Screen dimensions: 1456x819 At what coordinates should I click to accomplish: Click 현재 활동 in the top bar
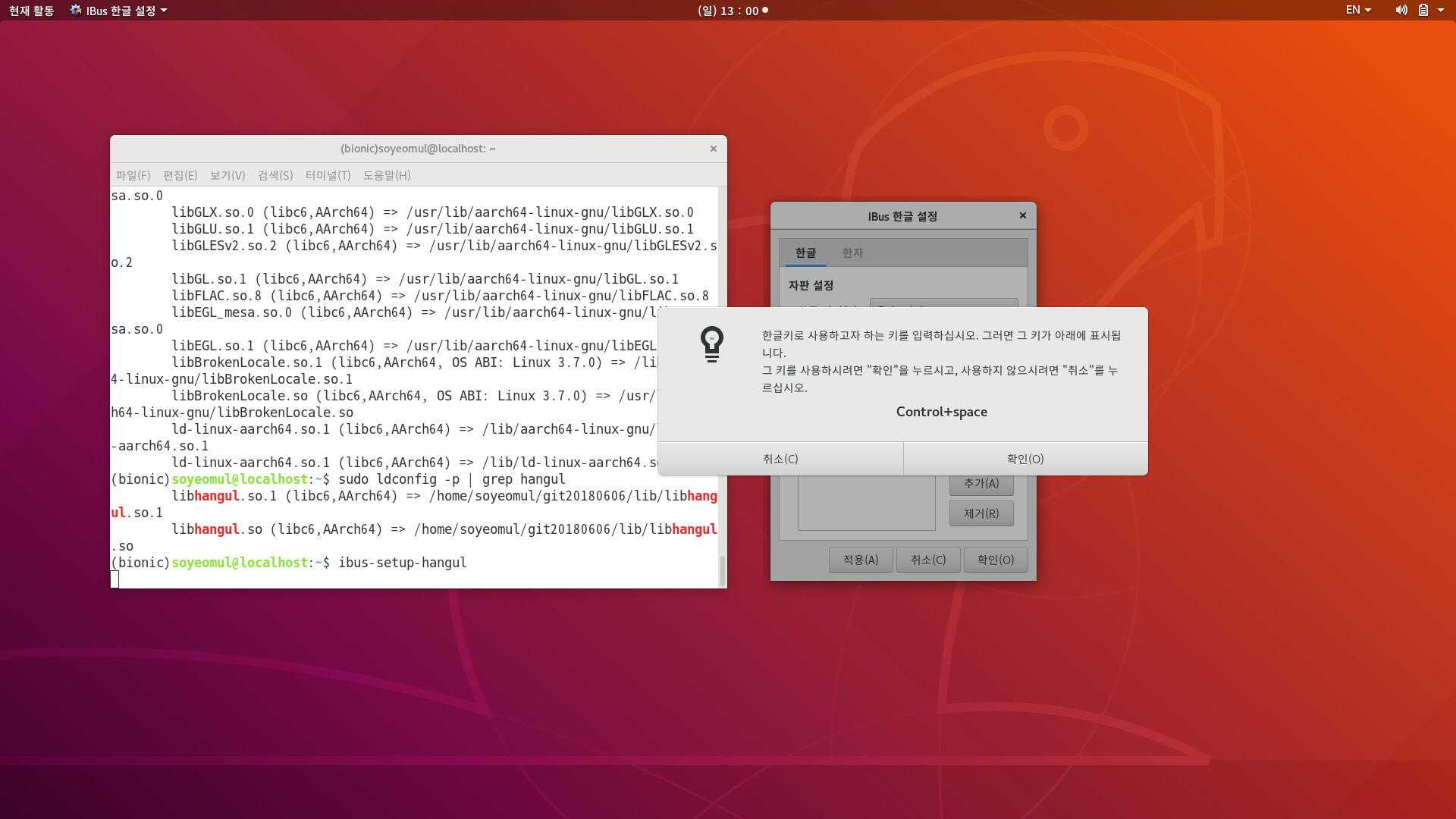click(31, 11)
